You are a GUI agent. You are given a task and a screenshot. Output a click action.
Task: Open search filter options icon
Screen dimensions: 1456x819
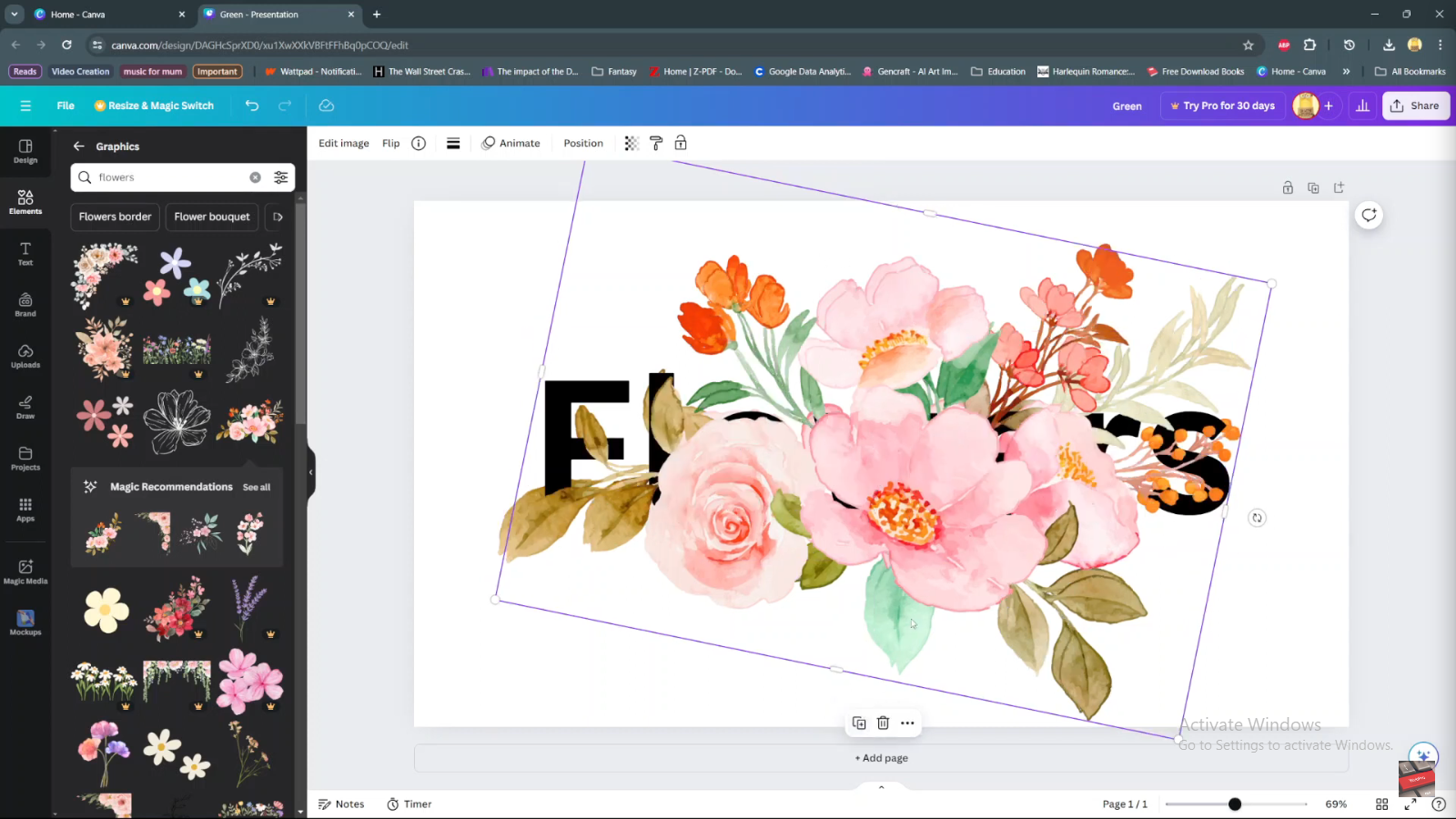[x=281, y=177]
